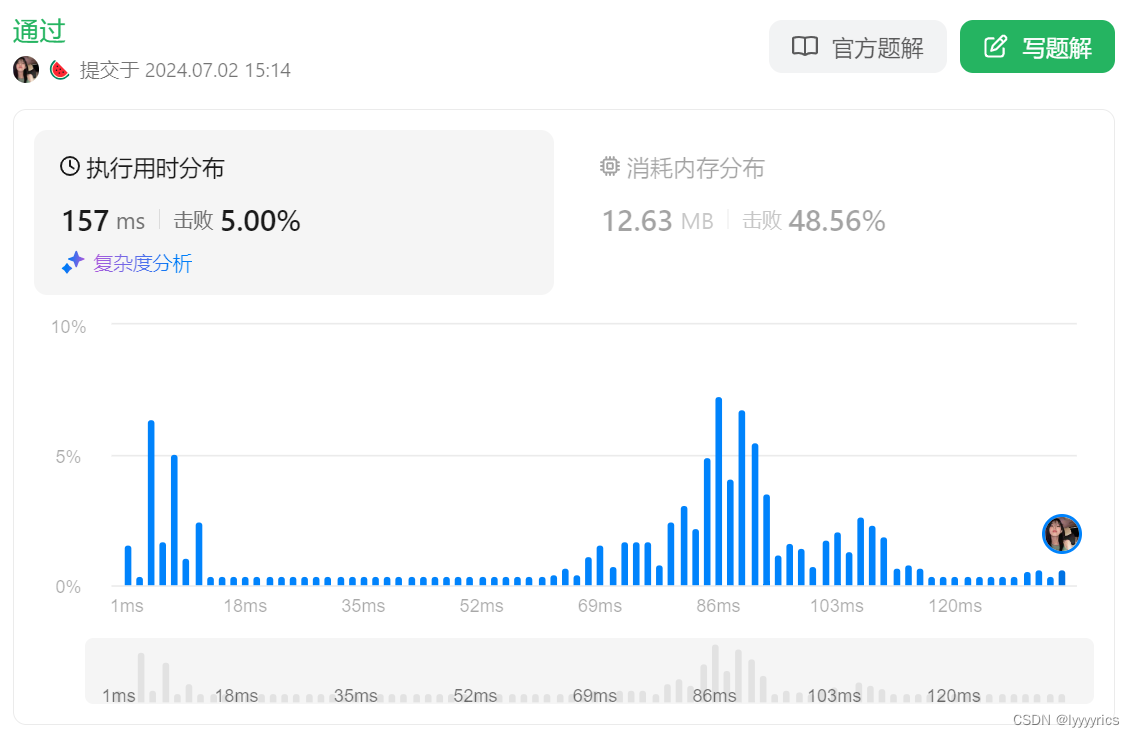Select the 执行用时分布 panel
1135x737 pixels.
click(x=293, y=210)
